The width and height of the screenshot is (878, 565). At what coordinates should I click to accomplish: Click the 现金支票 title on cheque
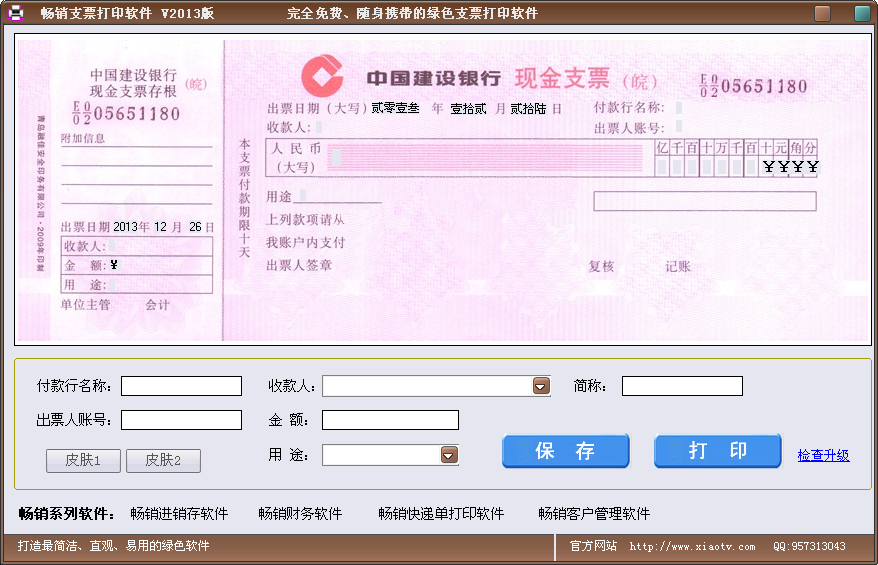pyautogui.click(x=562, y=78)
